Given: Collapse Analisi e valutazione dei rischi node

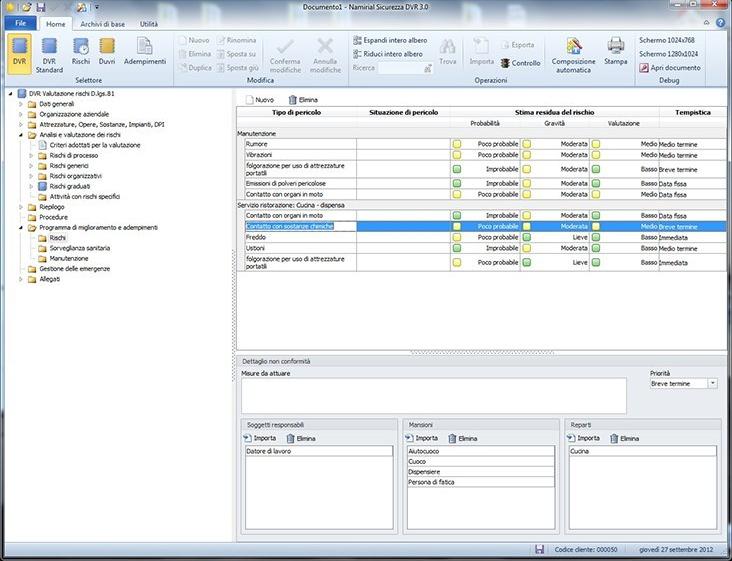Looking at the screenshot, I should 20,135.
